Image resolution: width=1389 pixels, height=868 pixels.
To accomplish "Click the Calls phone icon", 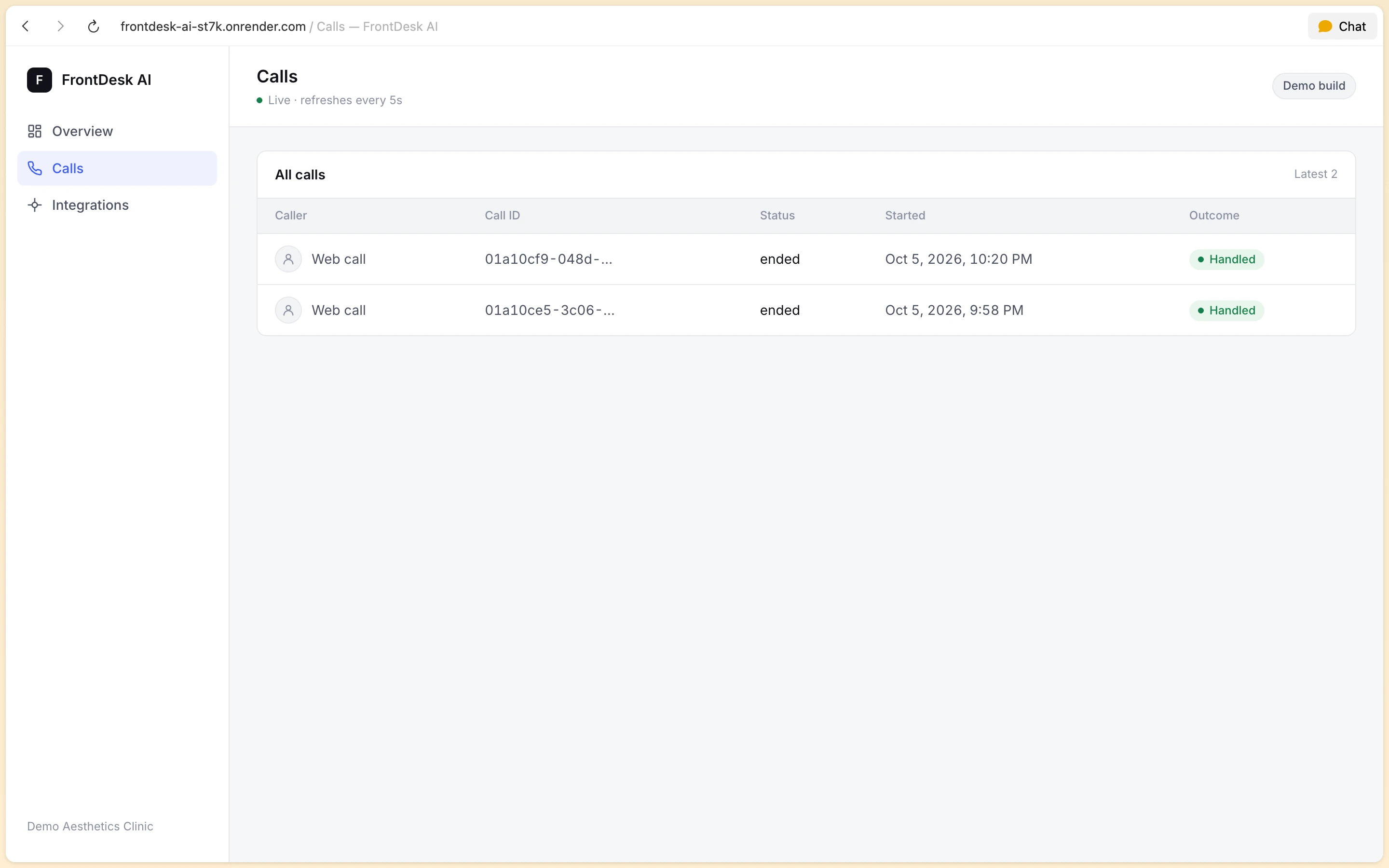I will coord(34,168).
